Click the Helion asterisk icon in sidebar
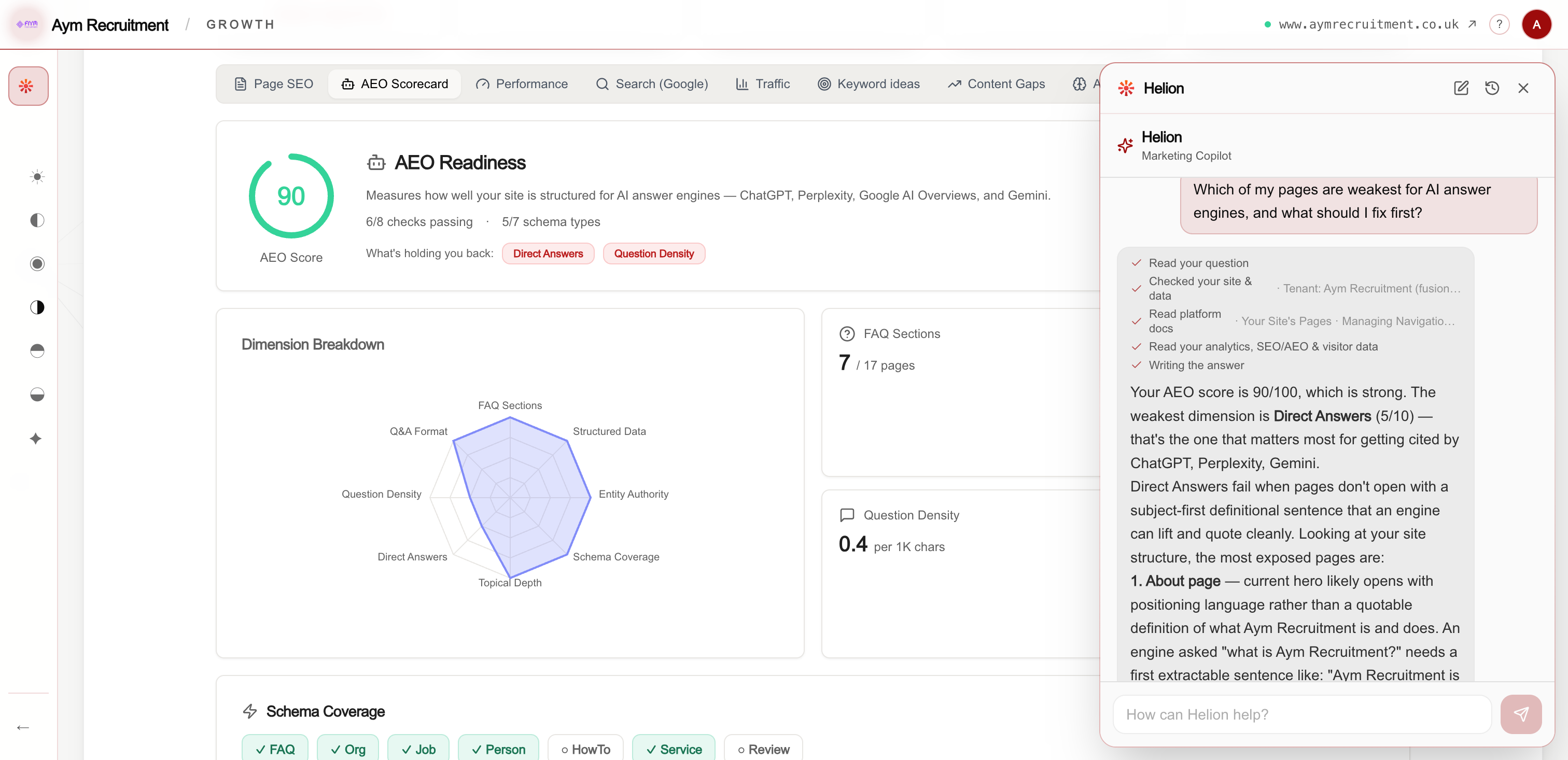This screenshot has width=1568, height=760. coord(28,86)
